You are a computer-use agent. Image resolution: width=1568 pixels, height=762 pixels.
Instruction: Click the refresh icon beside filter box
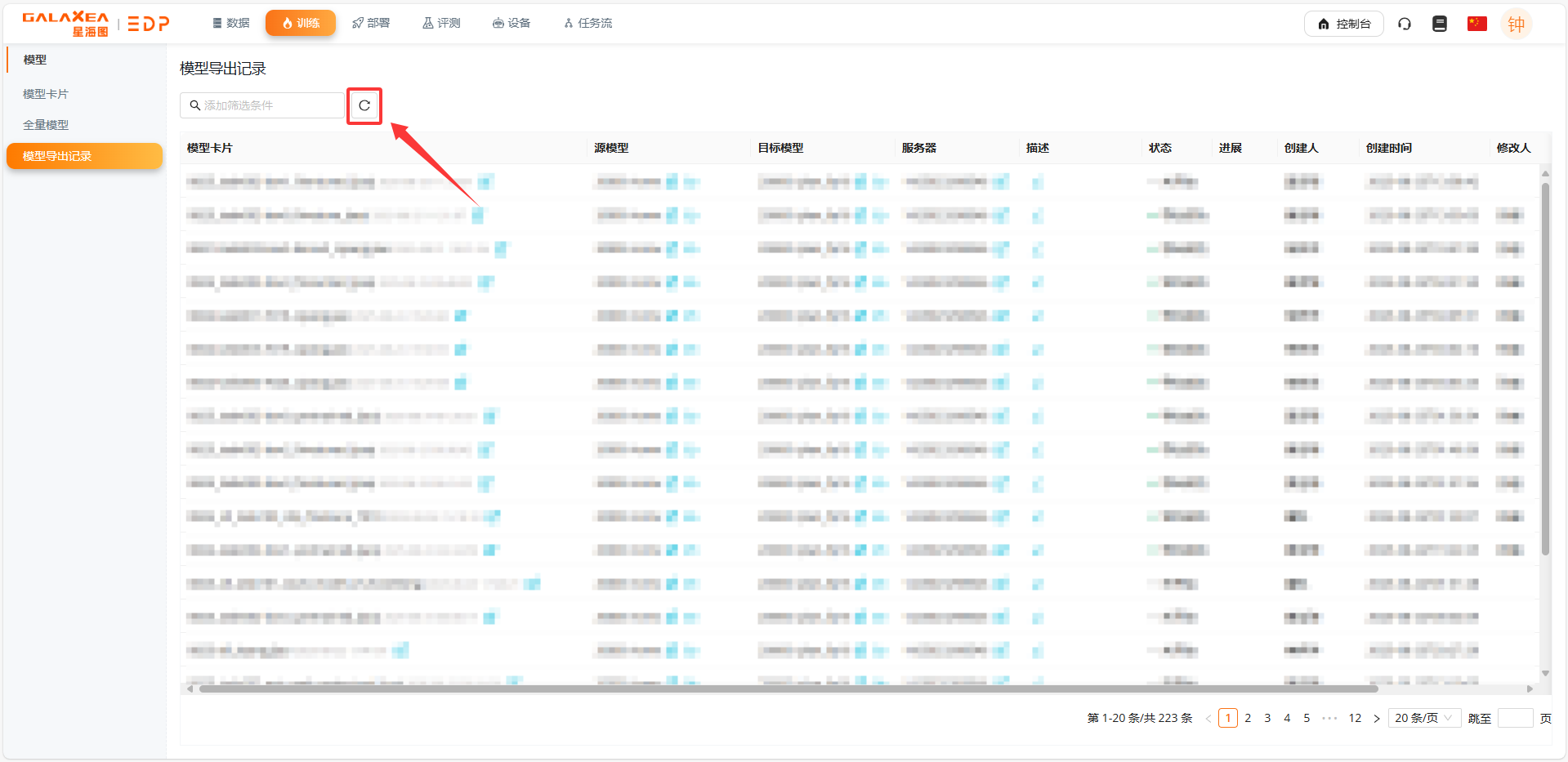pyautogui.click(x=364, y=105)
